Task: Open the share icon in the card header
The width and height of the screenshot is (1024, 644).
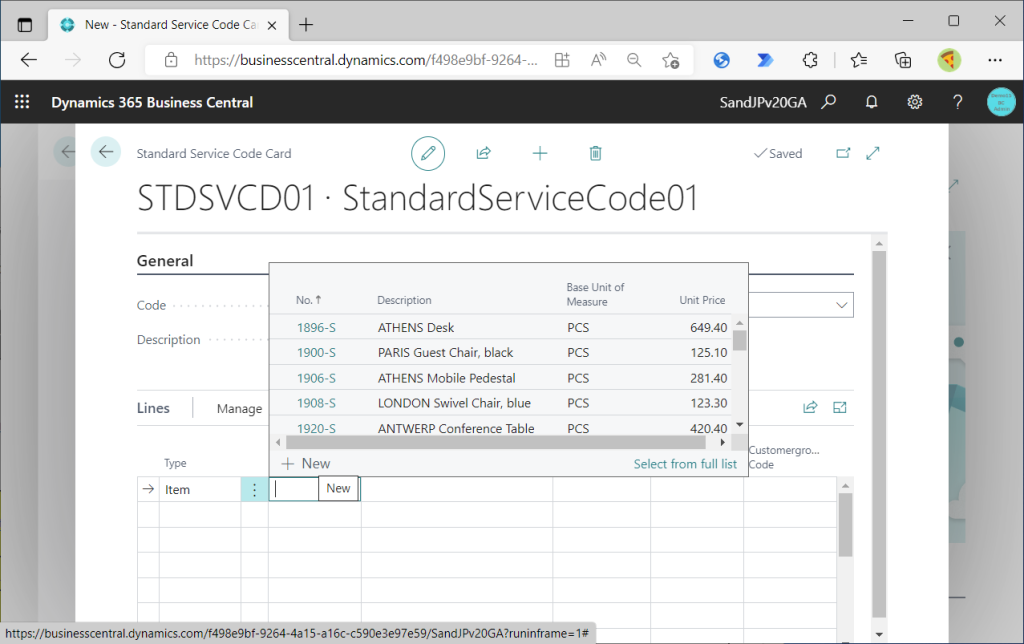Action: coord(483,153)
